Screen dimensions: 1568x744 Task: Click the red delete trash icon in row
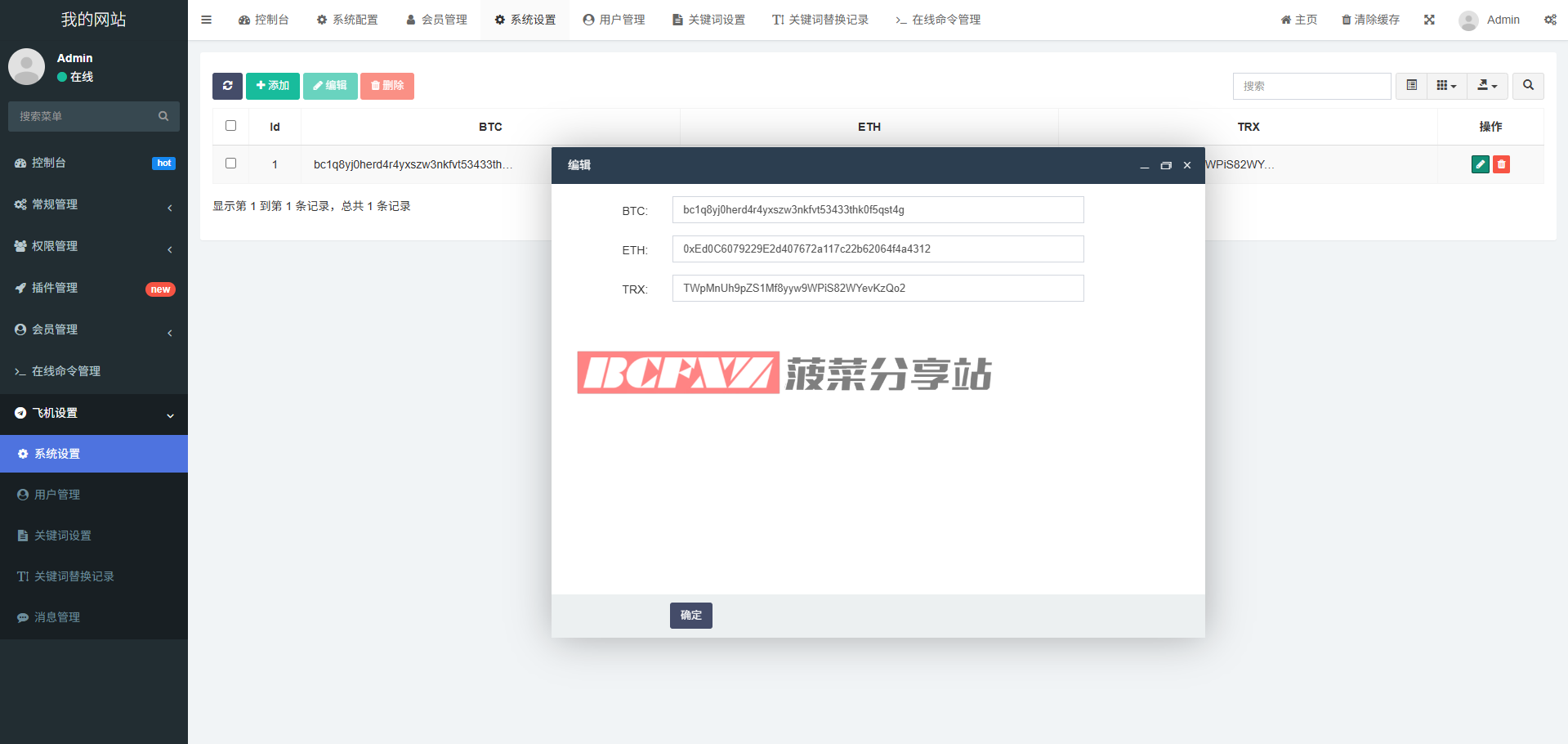click(x=1501, y=164)
